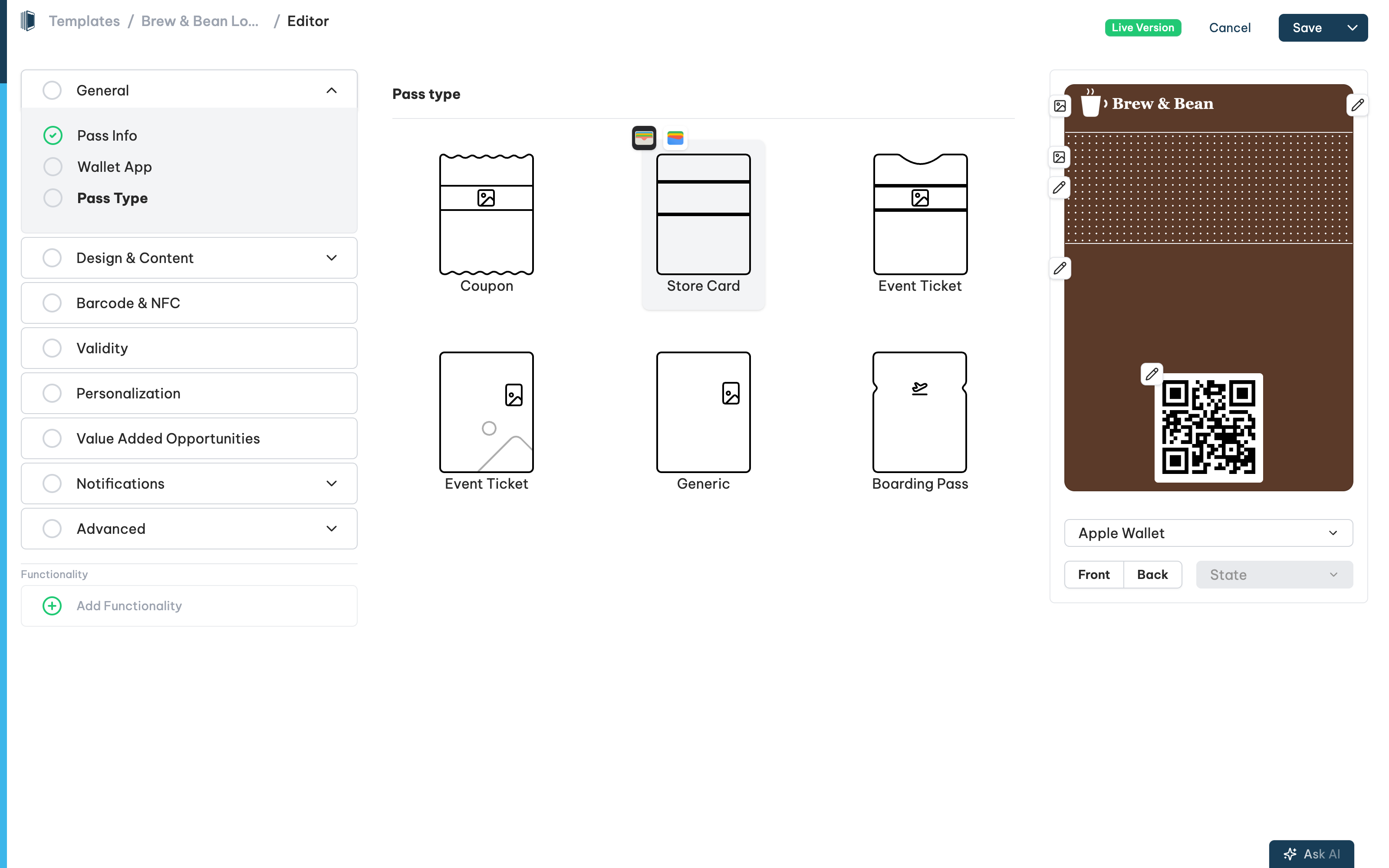
Task: Open the Save dropdown arrow
Action: (1352, 27)
